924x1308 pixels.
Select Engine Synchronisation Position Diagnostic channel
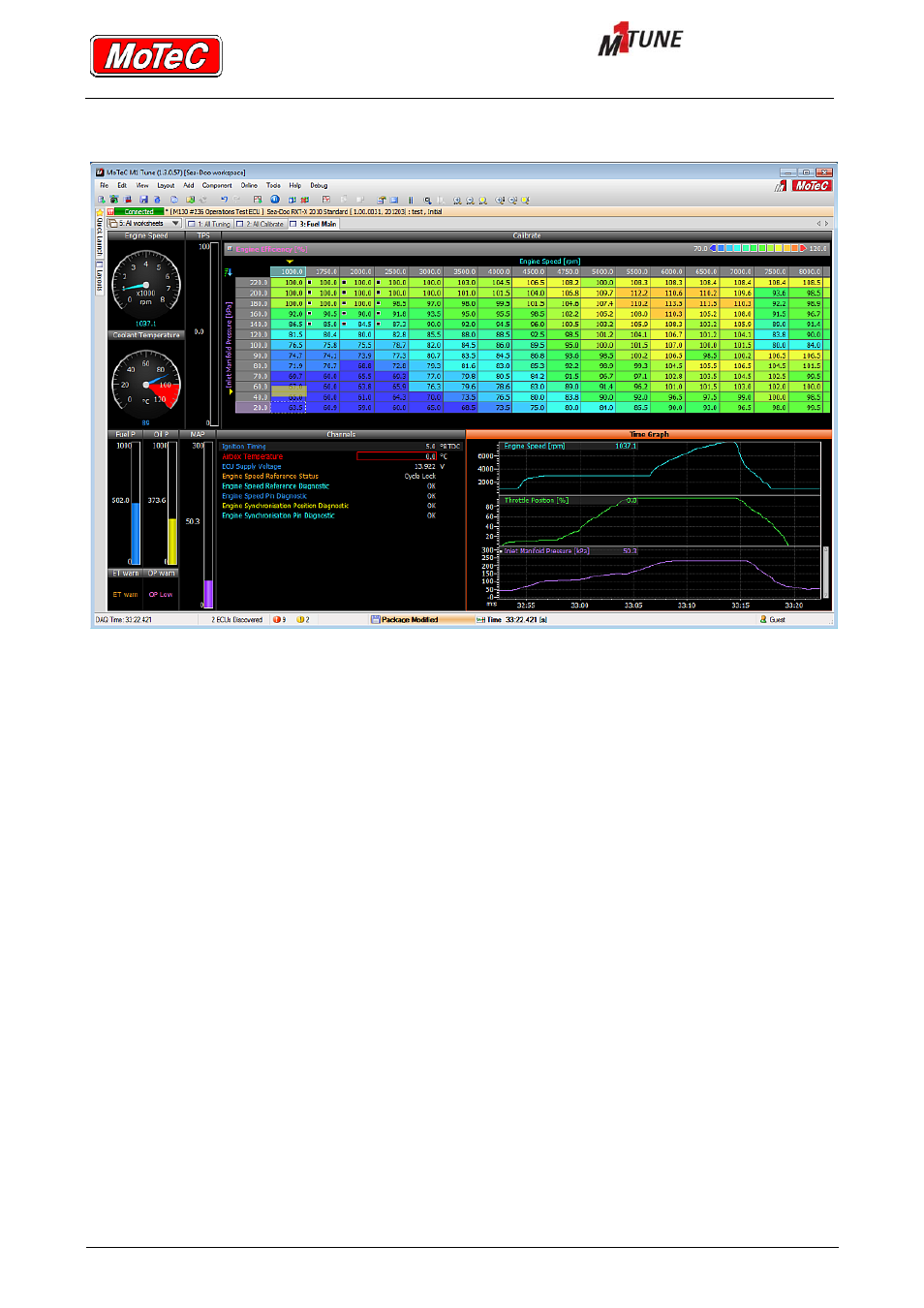tap(341, 506)
